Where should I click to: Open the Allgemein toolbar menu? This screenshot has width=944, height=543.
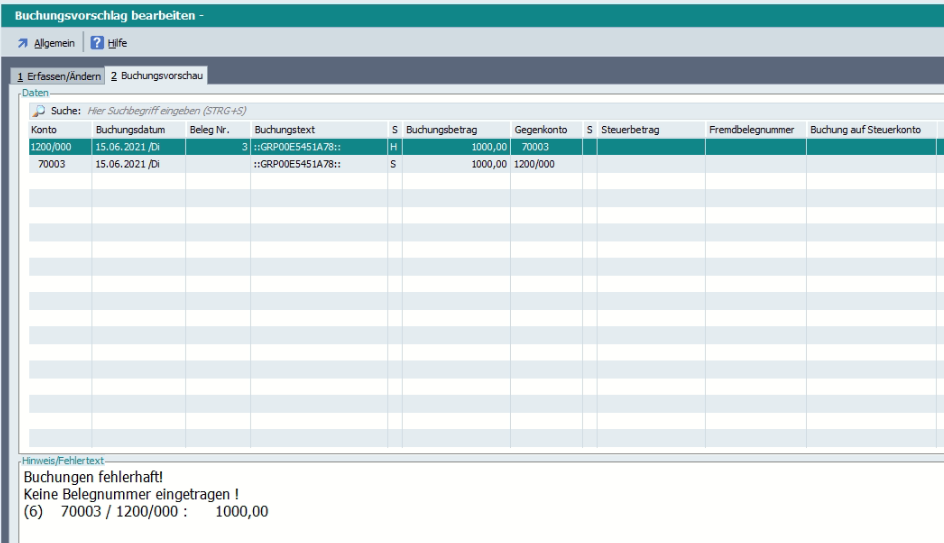[52, 43]
